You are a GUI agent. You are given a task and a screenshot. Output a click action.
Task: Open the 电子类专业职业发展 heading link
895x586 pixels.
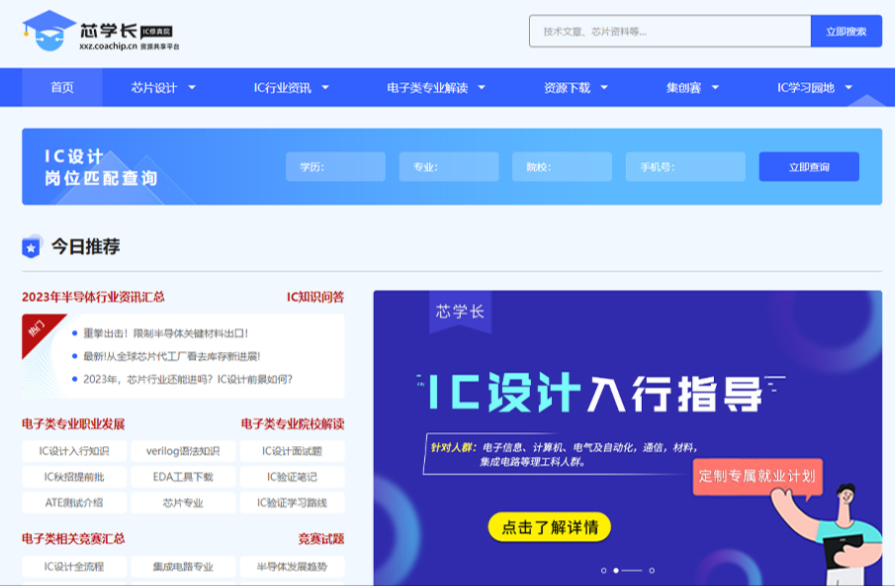click(x=73, y=424)
